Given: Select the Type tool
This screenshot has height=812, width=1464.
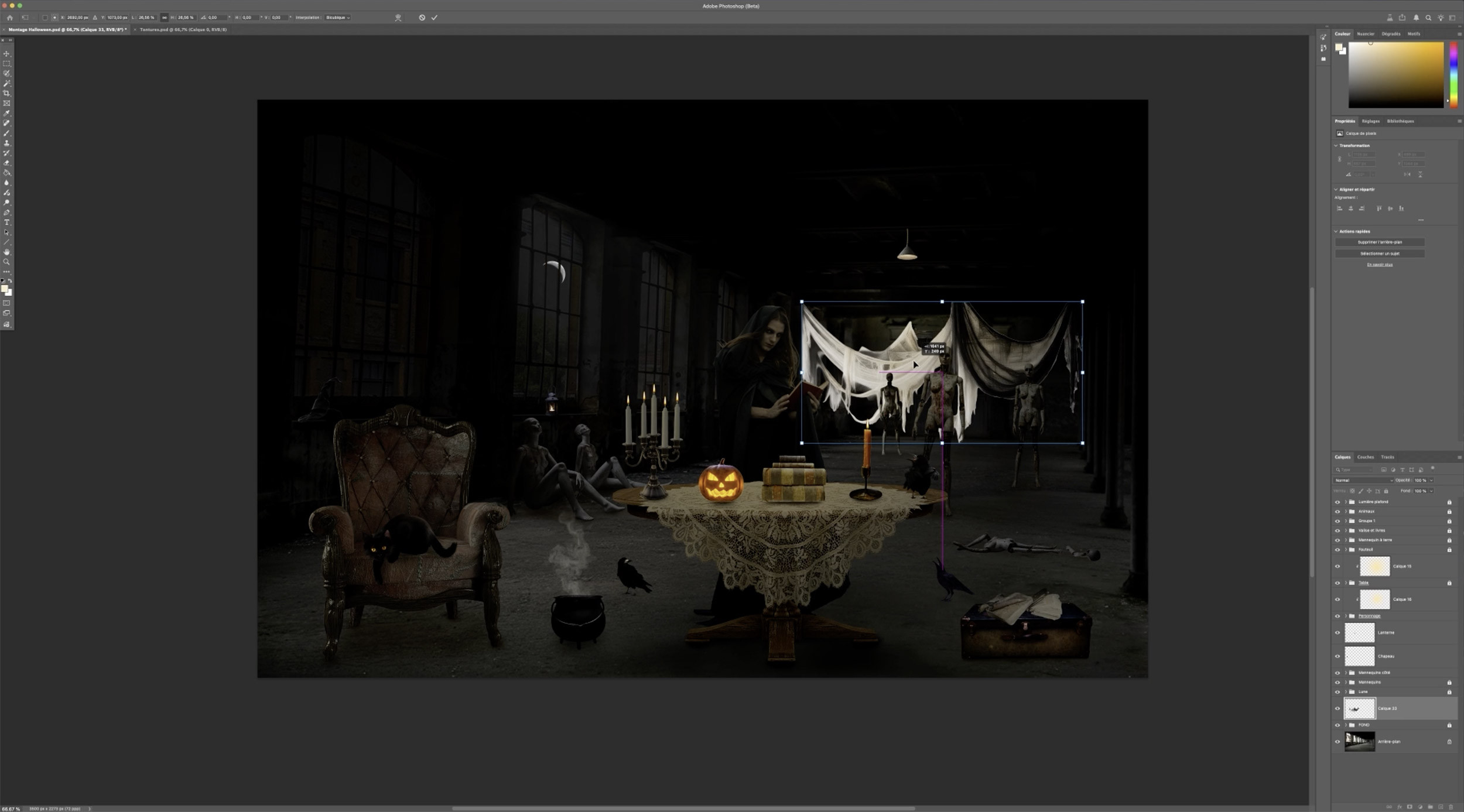Looking at the screenshot, I should [x=7, y=222].
